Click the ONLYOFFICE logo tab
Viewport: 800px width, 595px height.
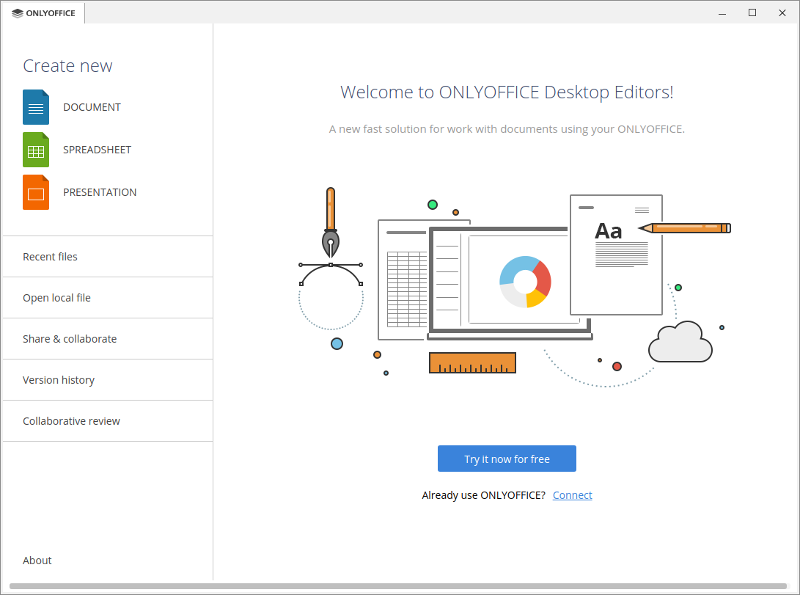[43, 13]
